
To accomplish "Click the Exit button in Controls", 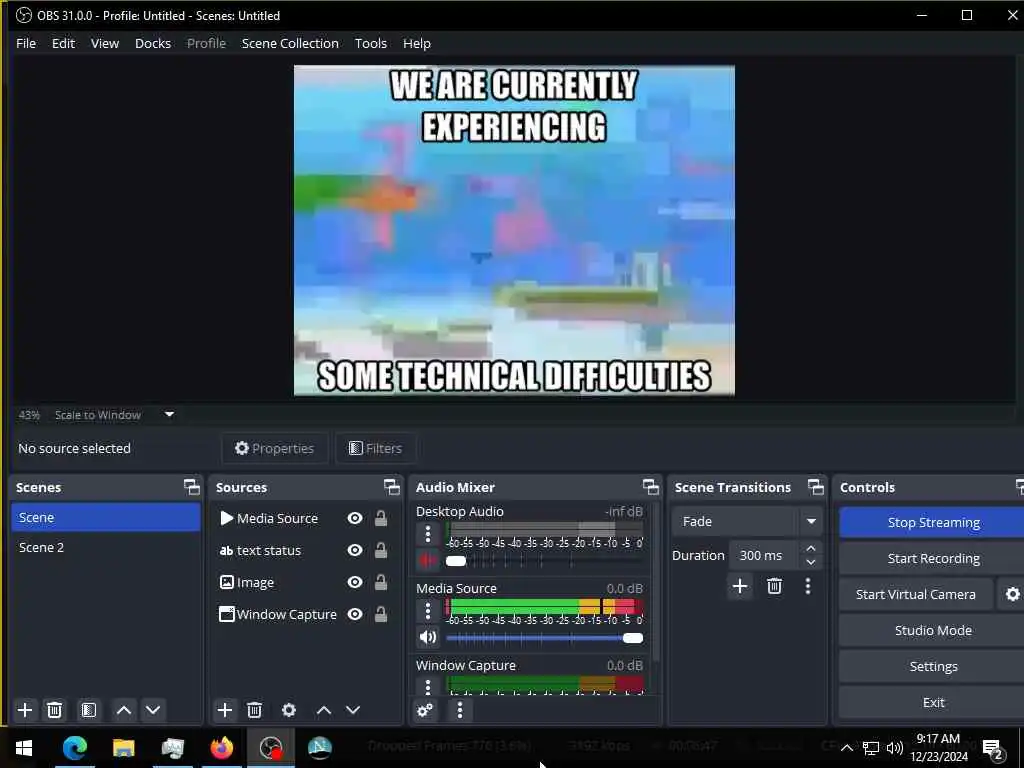I will click(933, 702).
